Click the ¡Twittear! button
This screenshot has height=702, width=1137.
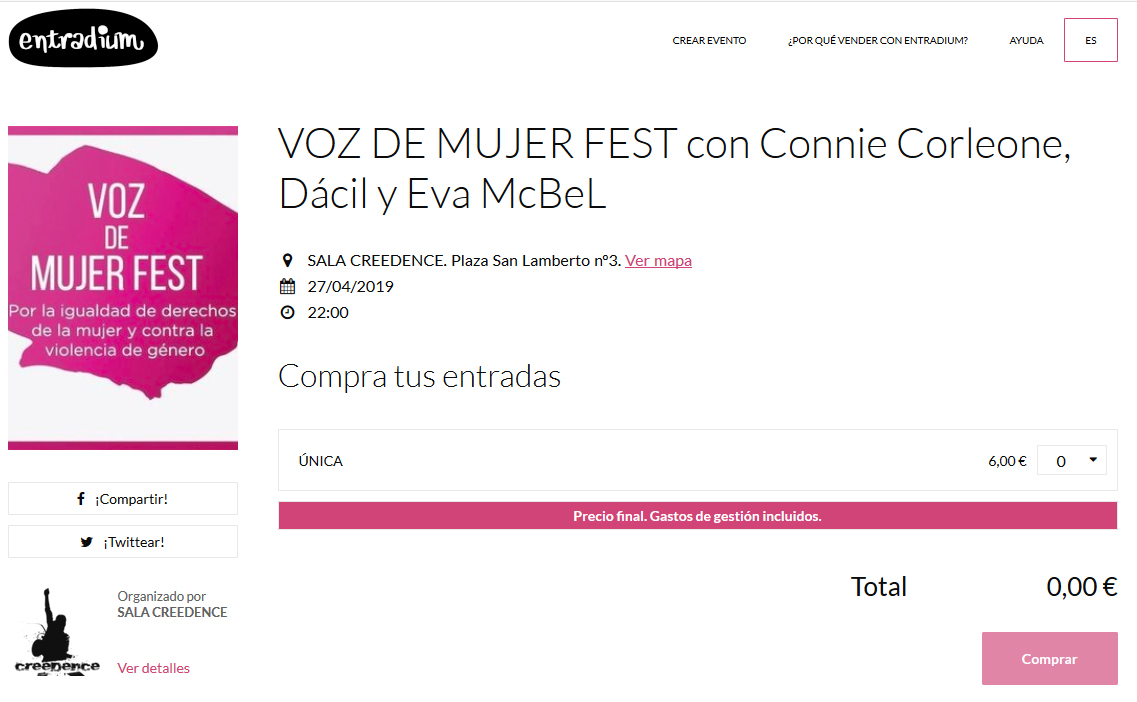point(123,542)
